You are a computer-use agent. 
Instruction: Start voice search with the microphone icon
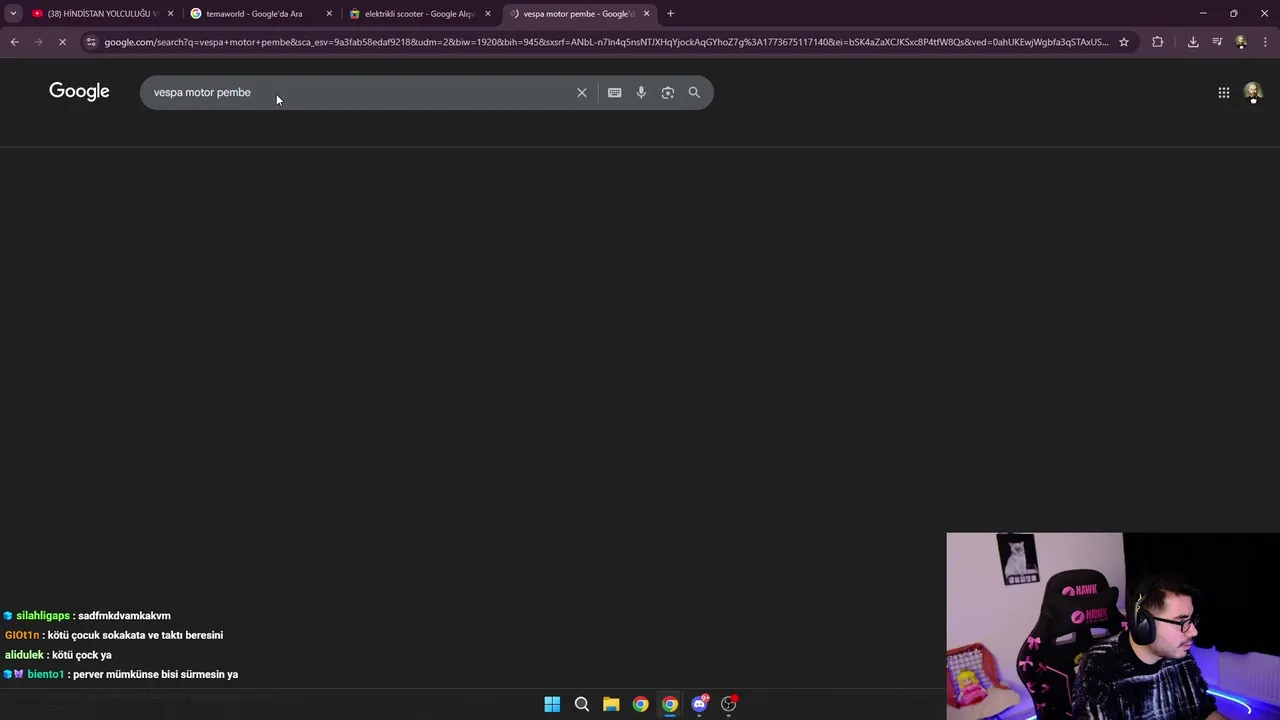641,92
